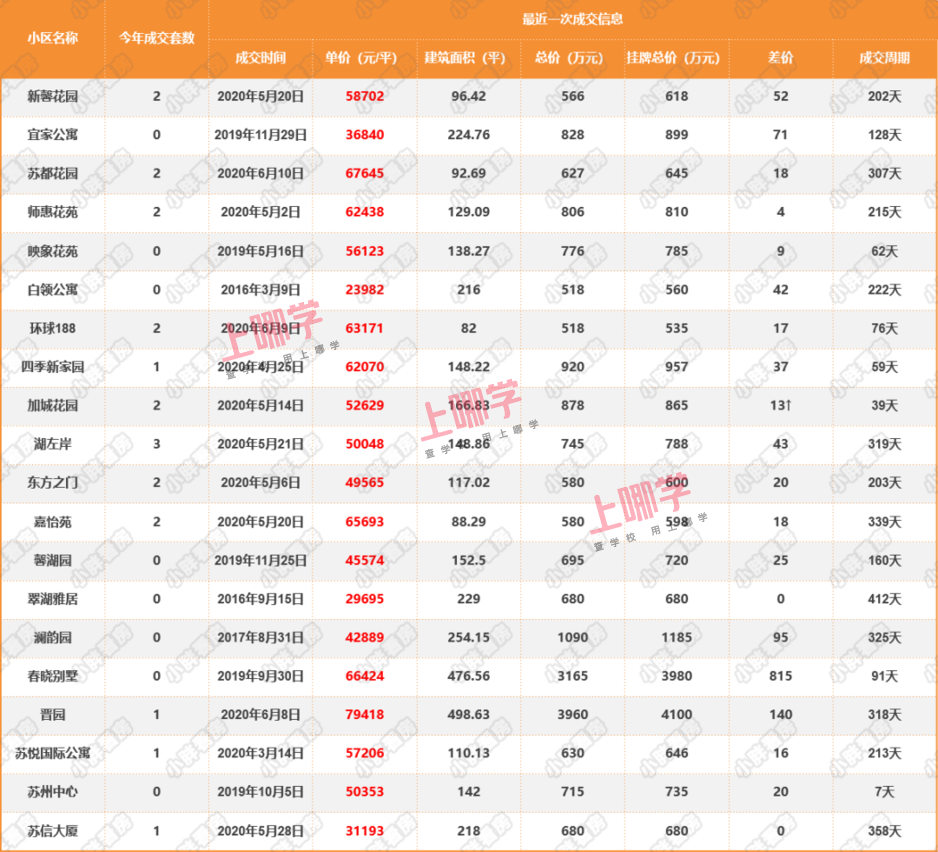Click the 小区名称 column header
This screenshot has width=938, height=852.
pos(53,38)
